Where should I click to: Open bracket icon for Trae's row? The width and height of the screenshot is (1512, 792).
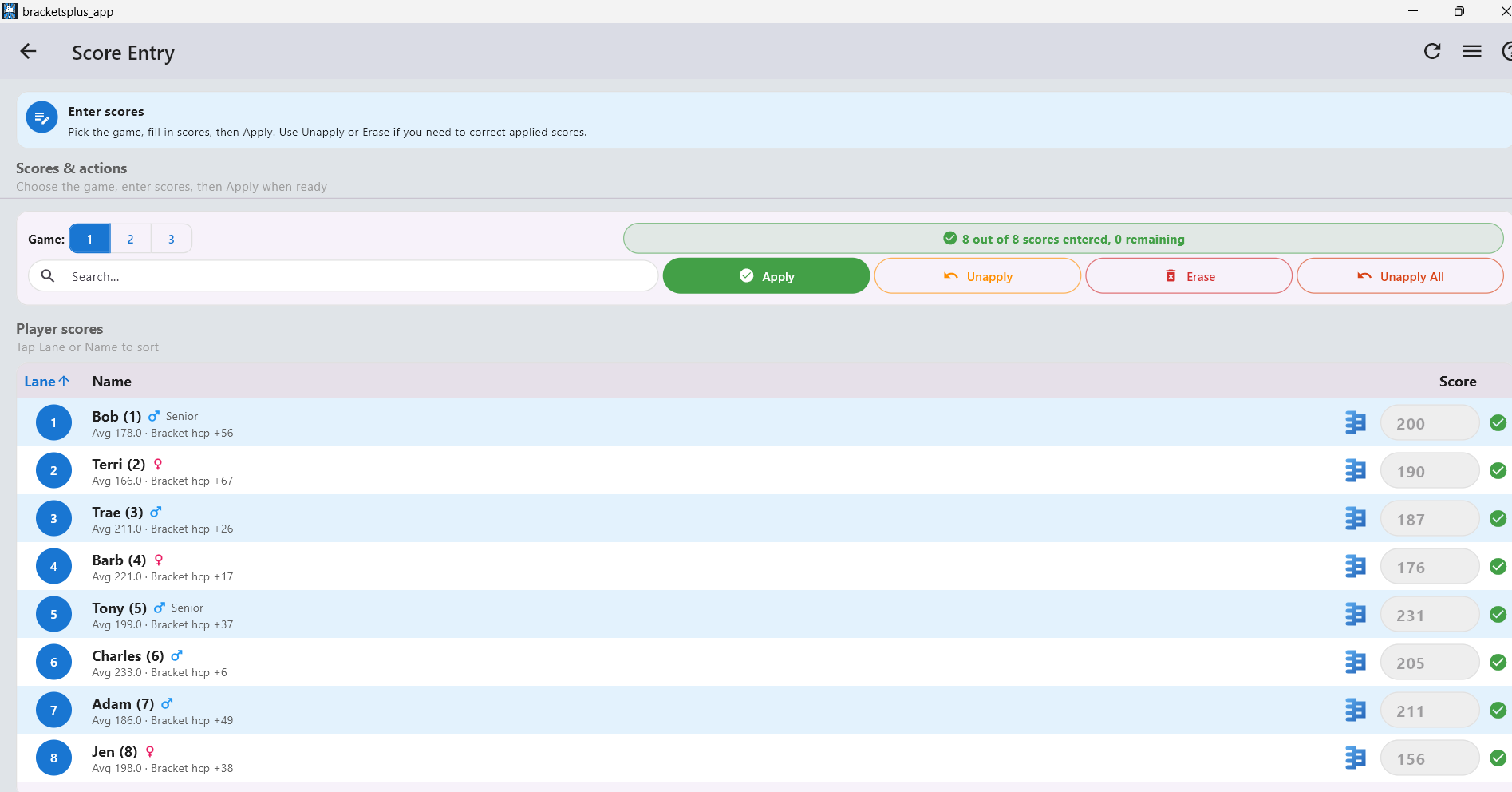1355,518
